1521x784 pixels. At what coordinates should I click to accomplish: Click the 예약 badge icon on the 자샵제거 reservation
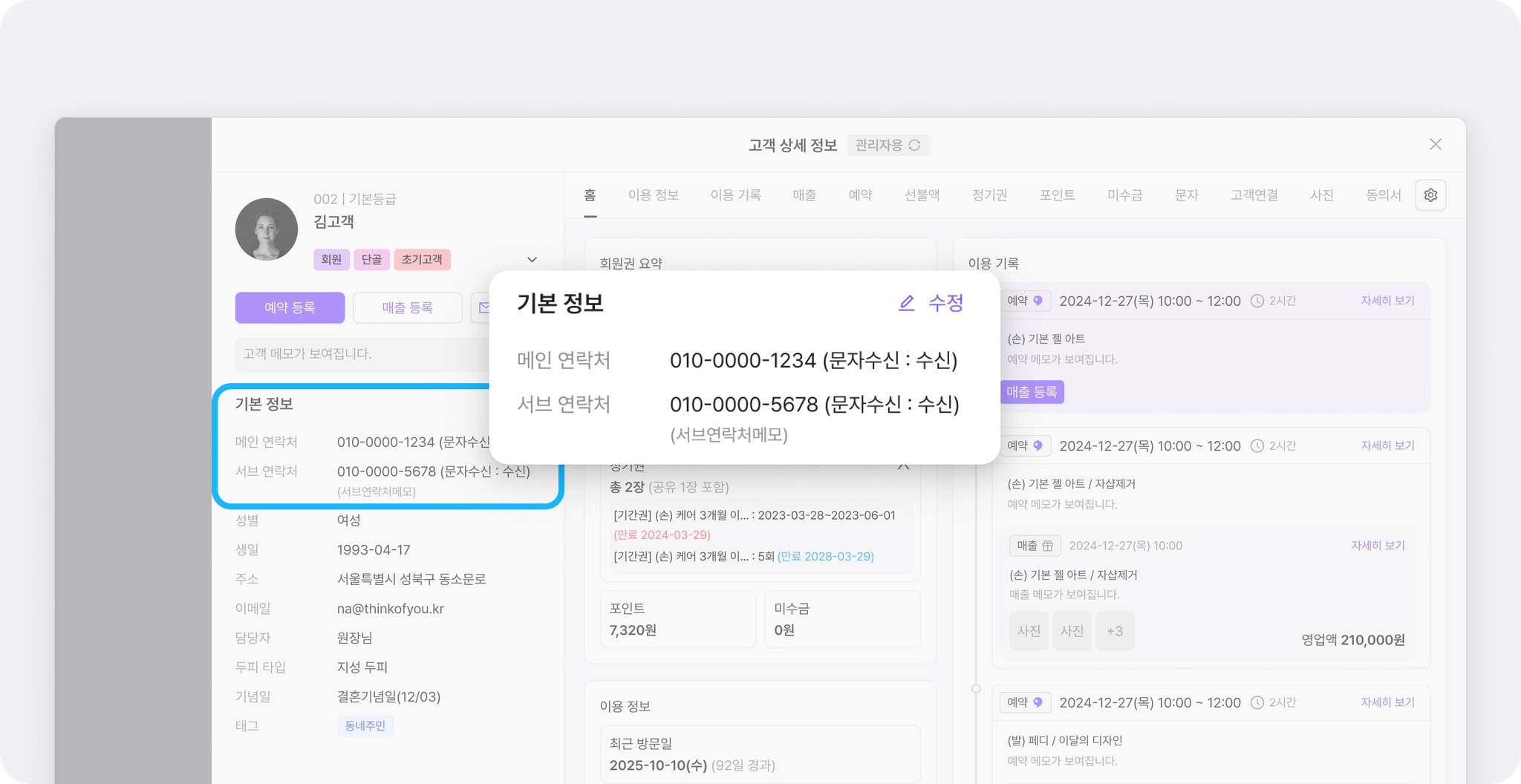[1038, 445]
